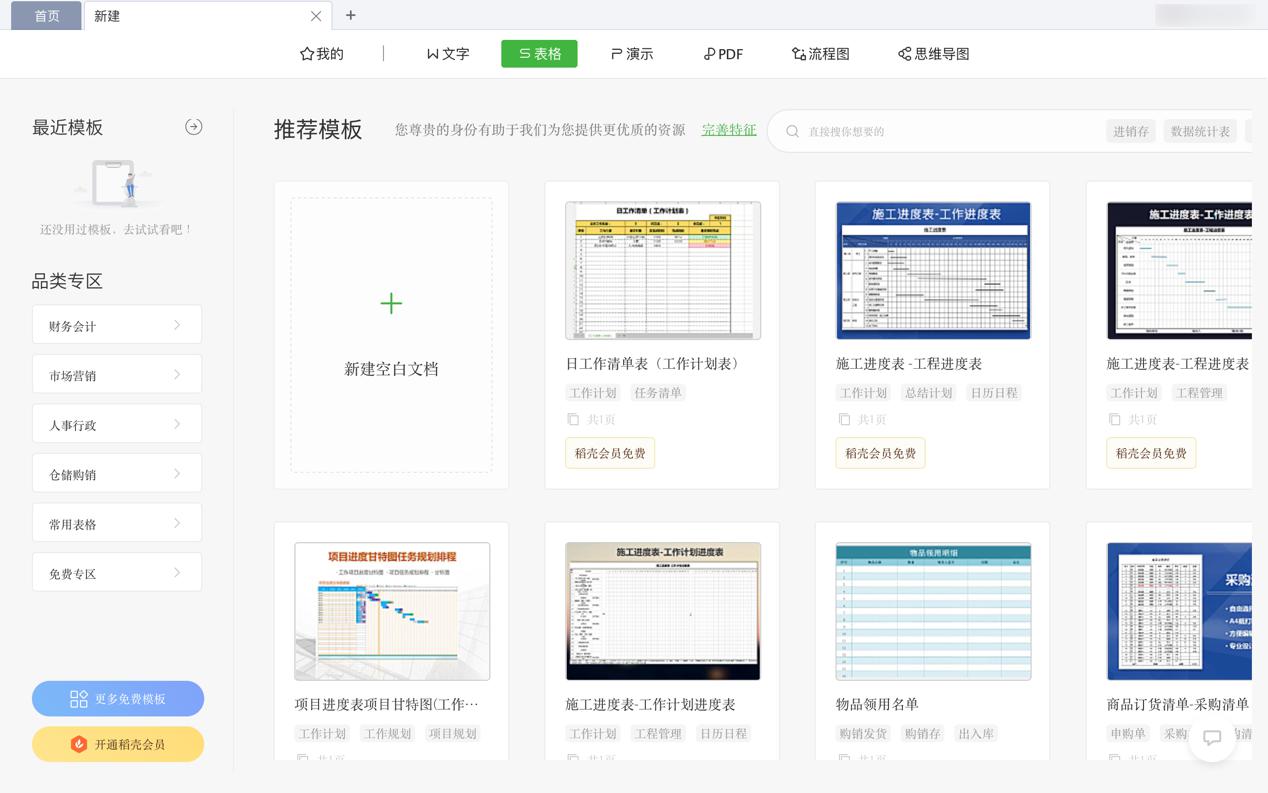Click the 施工进度表-工作计划进度表 title
The width and height of the screenshot is (1268, 793).
(x=650, y=704)
